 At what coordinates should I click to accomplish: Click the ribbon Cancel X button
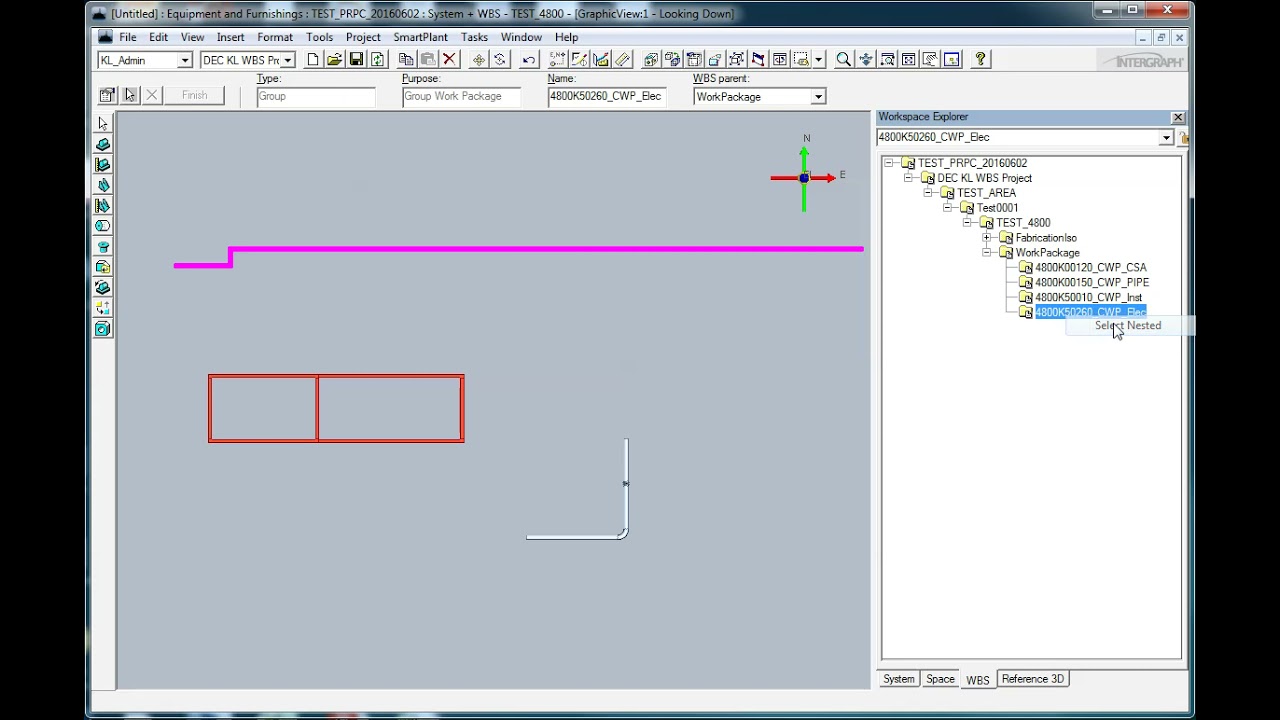[x=152, y=95]
